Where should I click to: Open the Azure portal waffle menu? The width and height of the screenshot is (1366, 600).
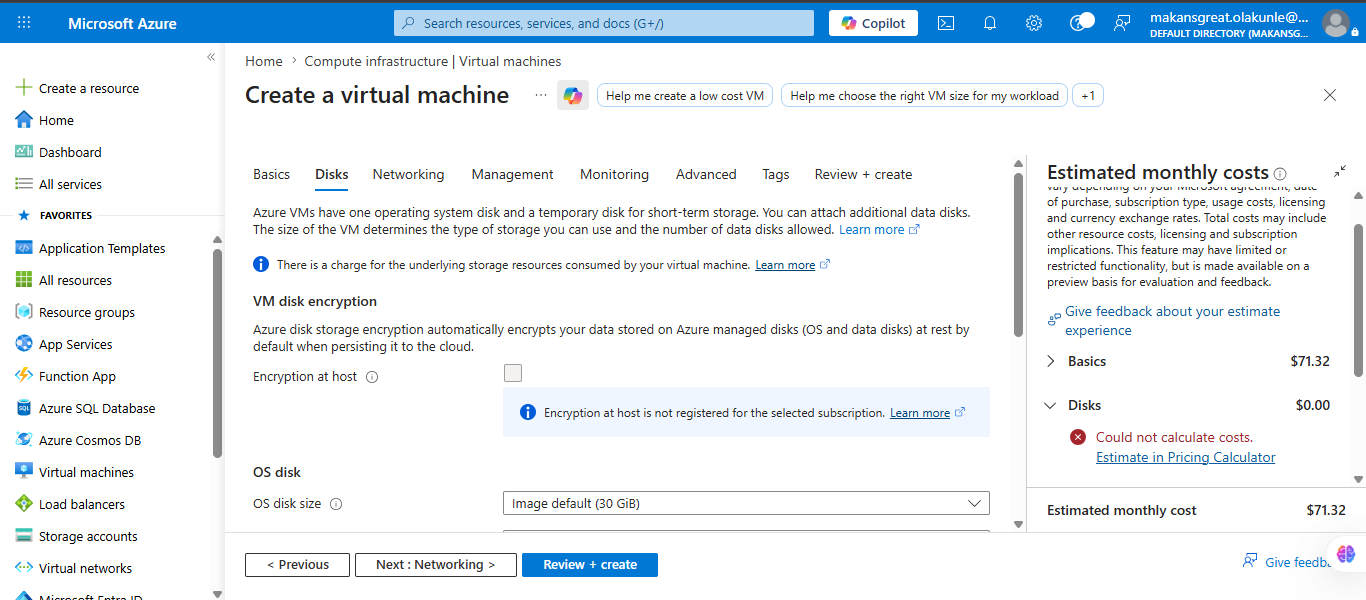pos(24,22)
